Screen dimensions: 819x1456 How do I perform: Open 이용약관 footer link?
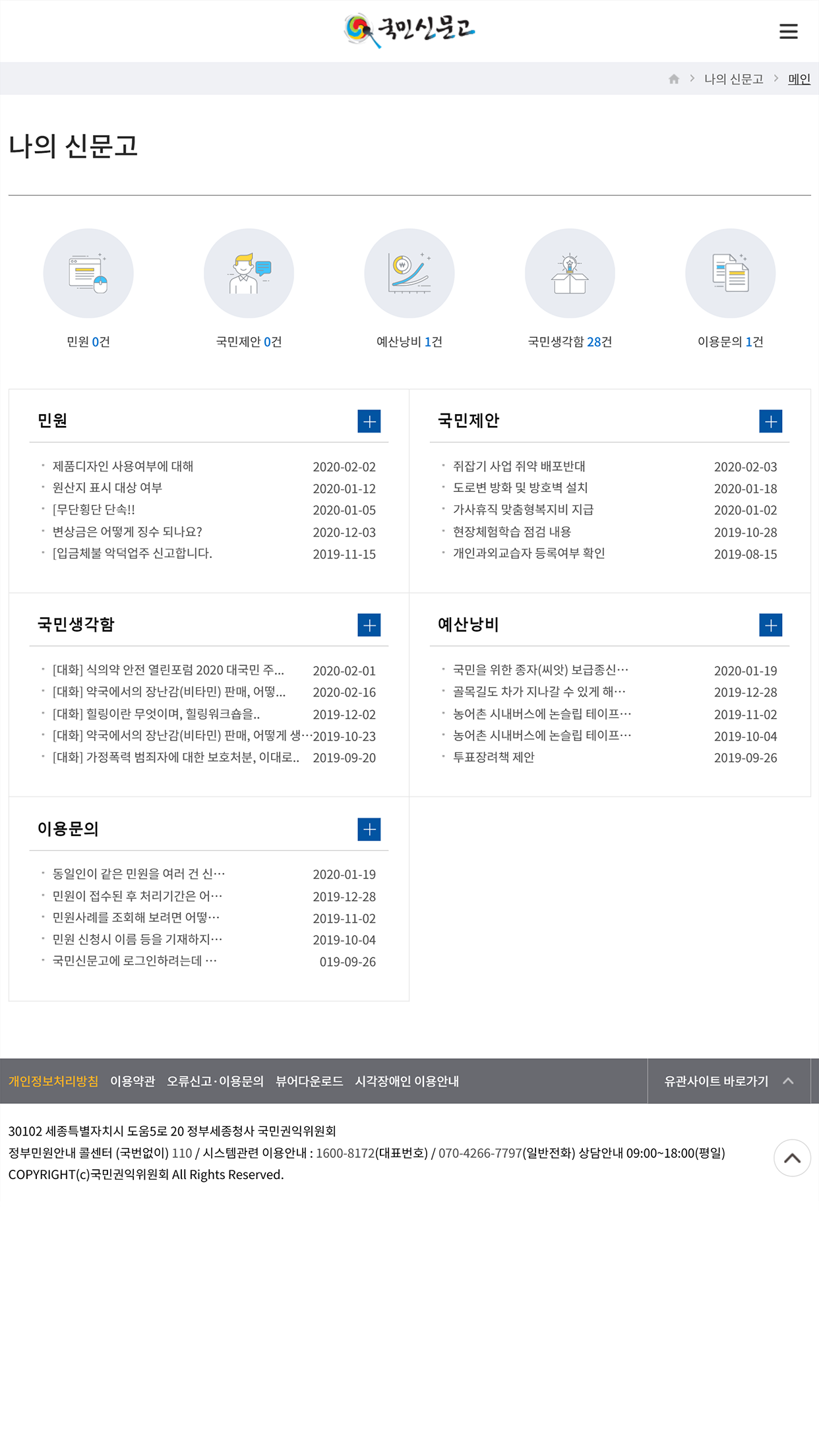tap(133, 1081)
